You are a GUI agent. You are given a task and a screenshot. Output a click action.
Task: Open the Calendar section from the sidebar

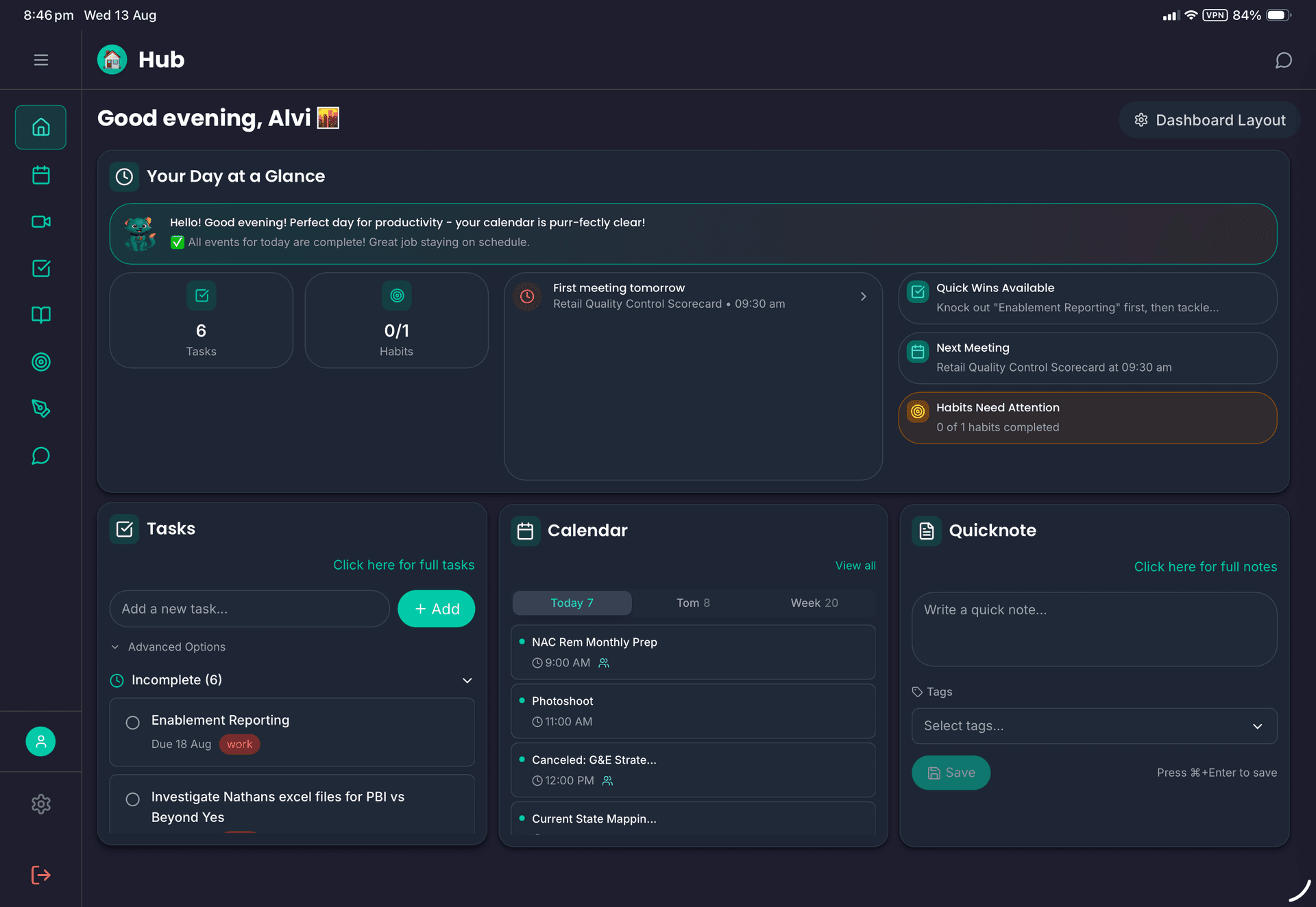pos(40,175)
